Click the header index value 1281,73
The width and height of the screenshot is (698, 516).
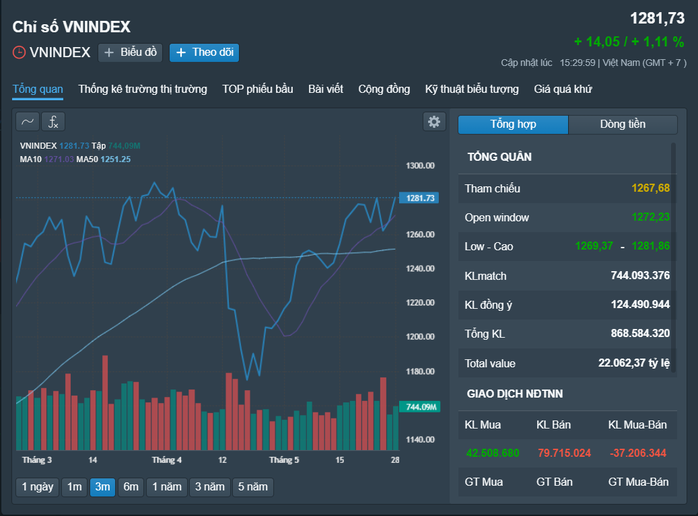pyautogui.click(x=657, y=18)
